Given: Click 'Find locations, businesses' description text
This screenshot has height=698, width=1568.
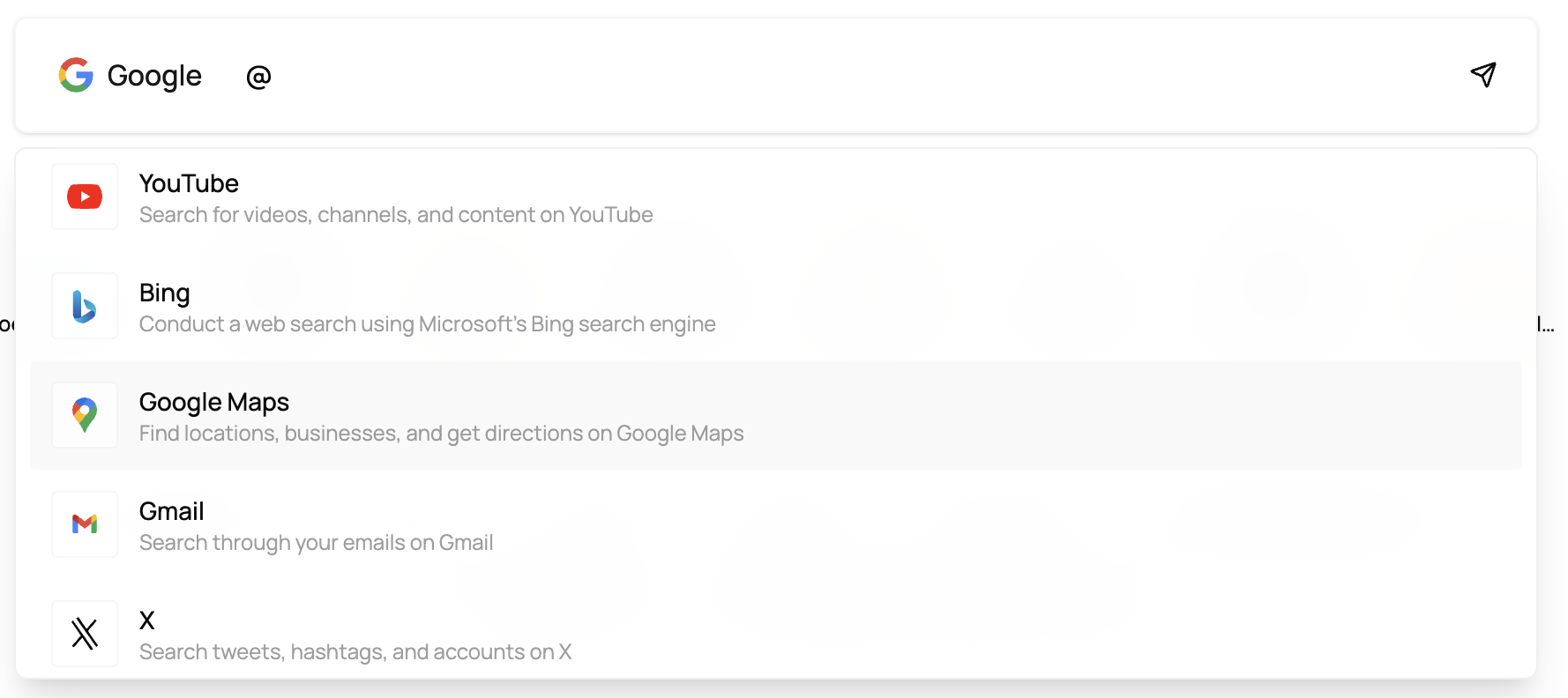Looking at the screenshot, I should (441, 434).
